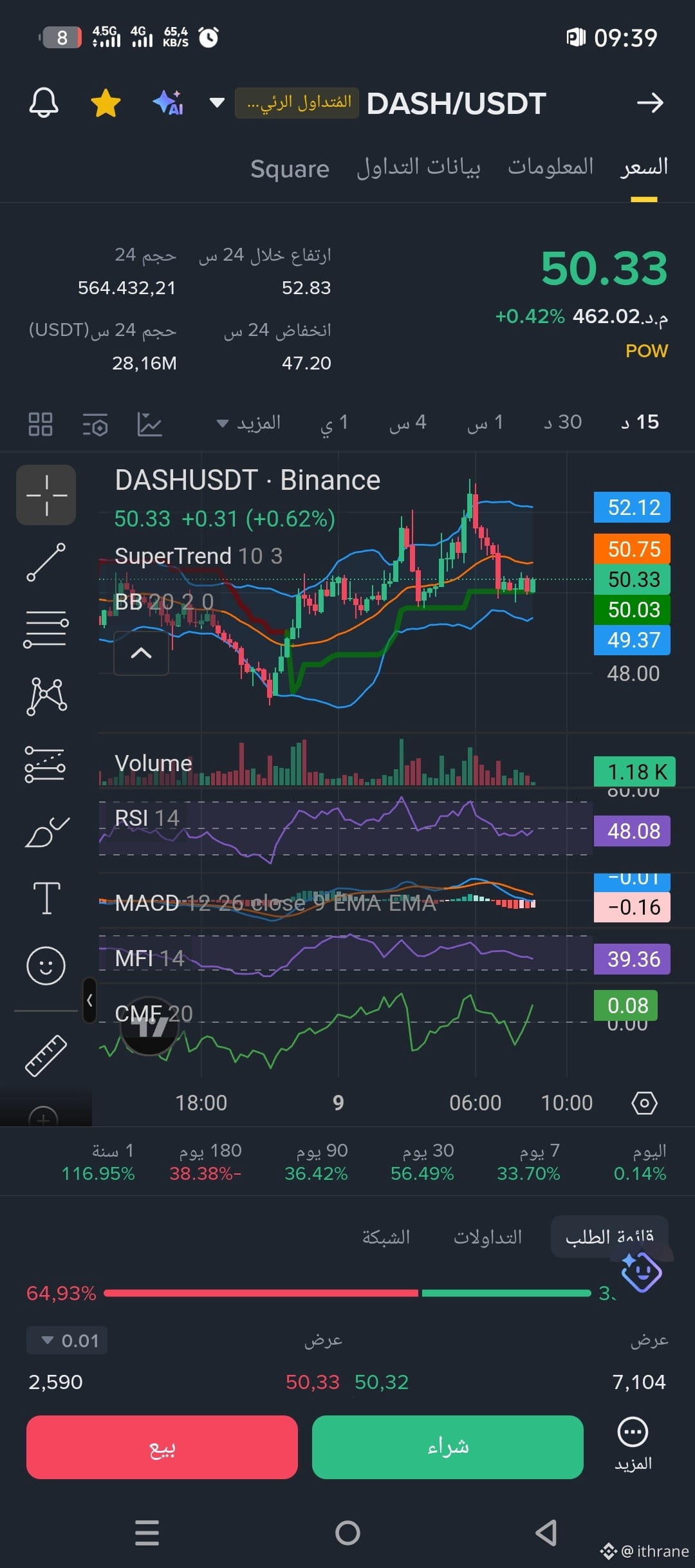Open the grid layout icon
The height and width of the screenshot is (1568, 695).
click(41, 424)
